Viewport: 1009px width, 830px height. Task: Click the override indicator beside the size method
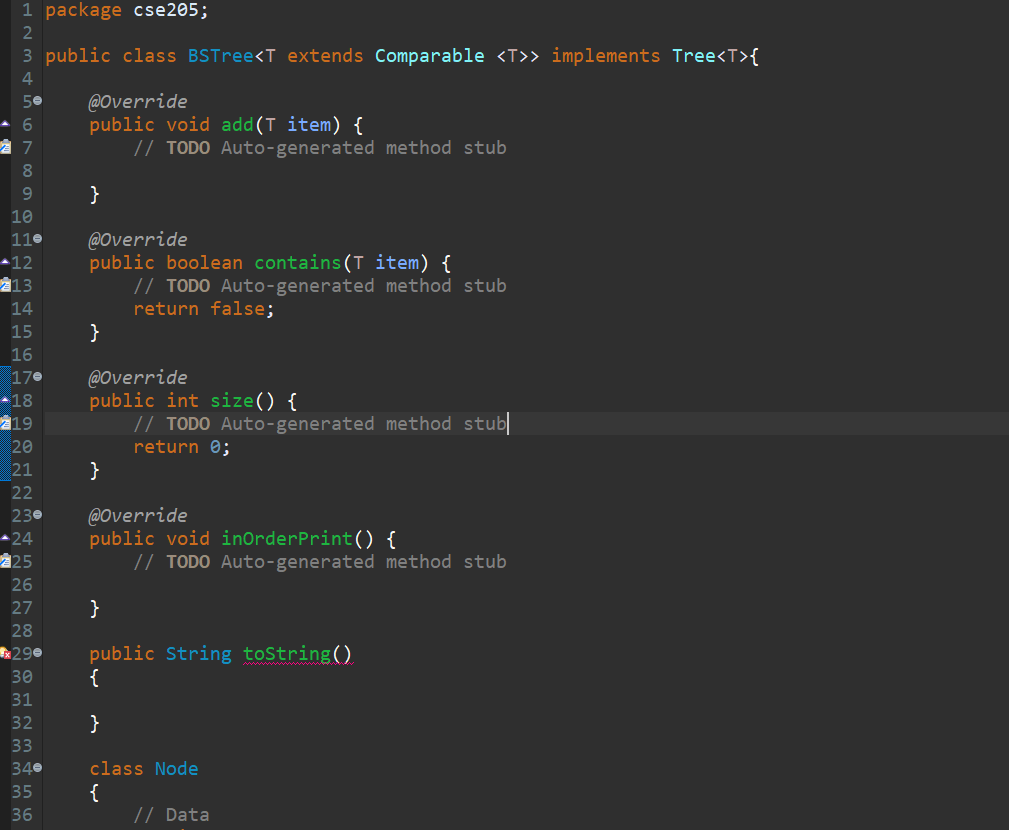point(6,400)
